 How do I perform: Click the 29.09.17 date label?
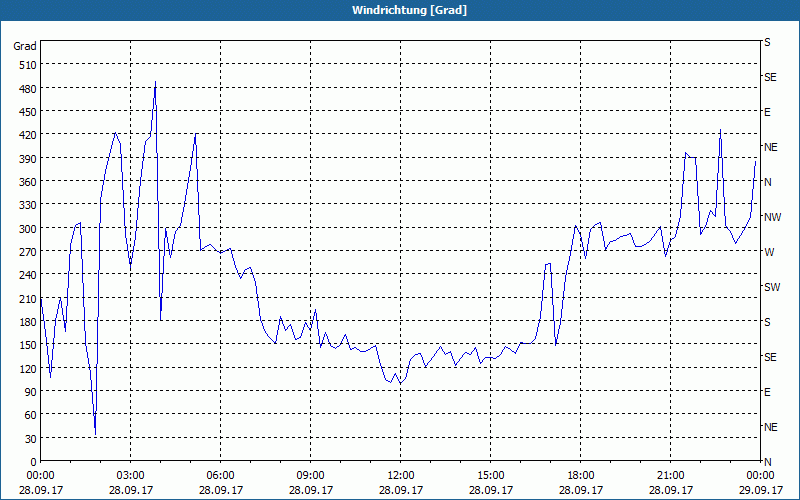760,491
